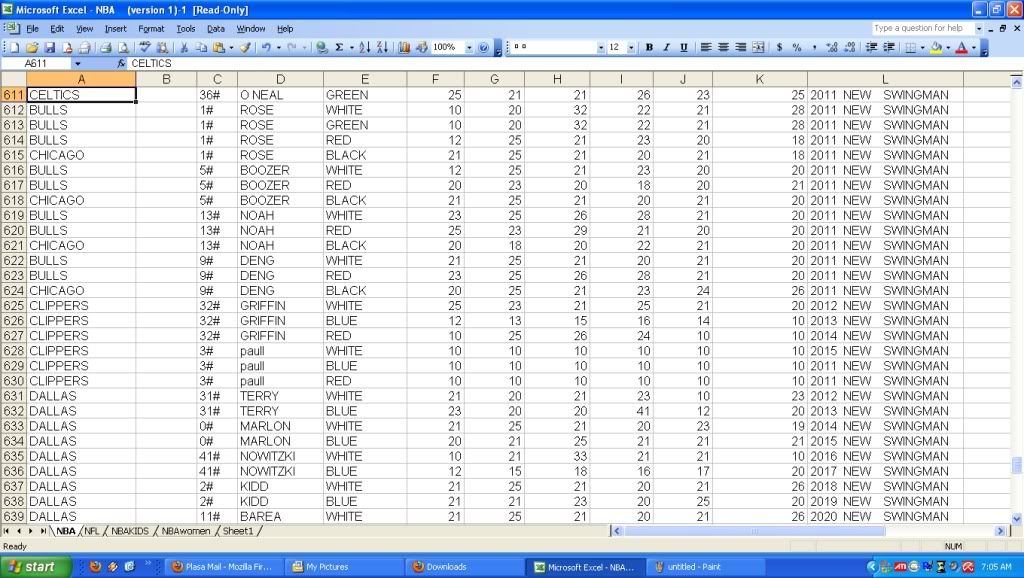Click the horizontal scrollbar thumb
This screenshot has height=578, width=1024.
pos(754,531)
